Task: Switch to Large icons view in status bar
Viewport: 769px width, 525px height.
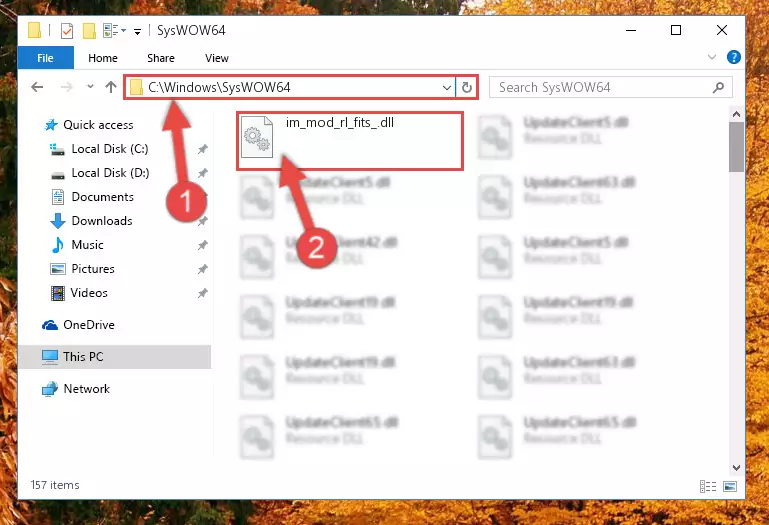Action: [x=730, y=486]
